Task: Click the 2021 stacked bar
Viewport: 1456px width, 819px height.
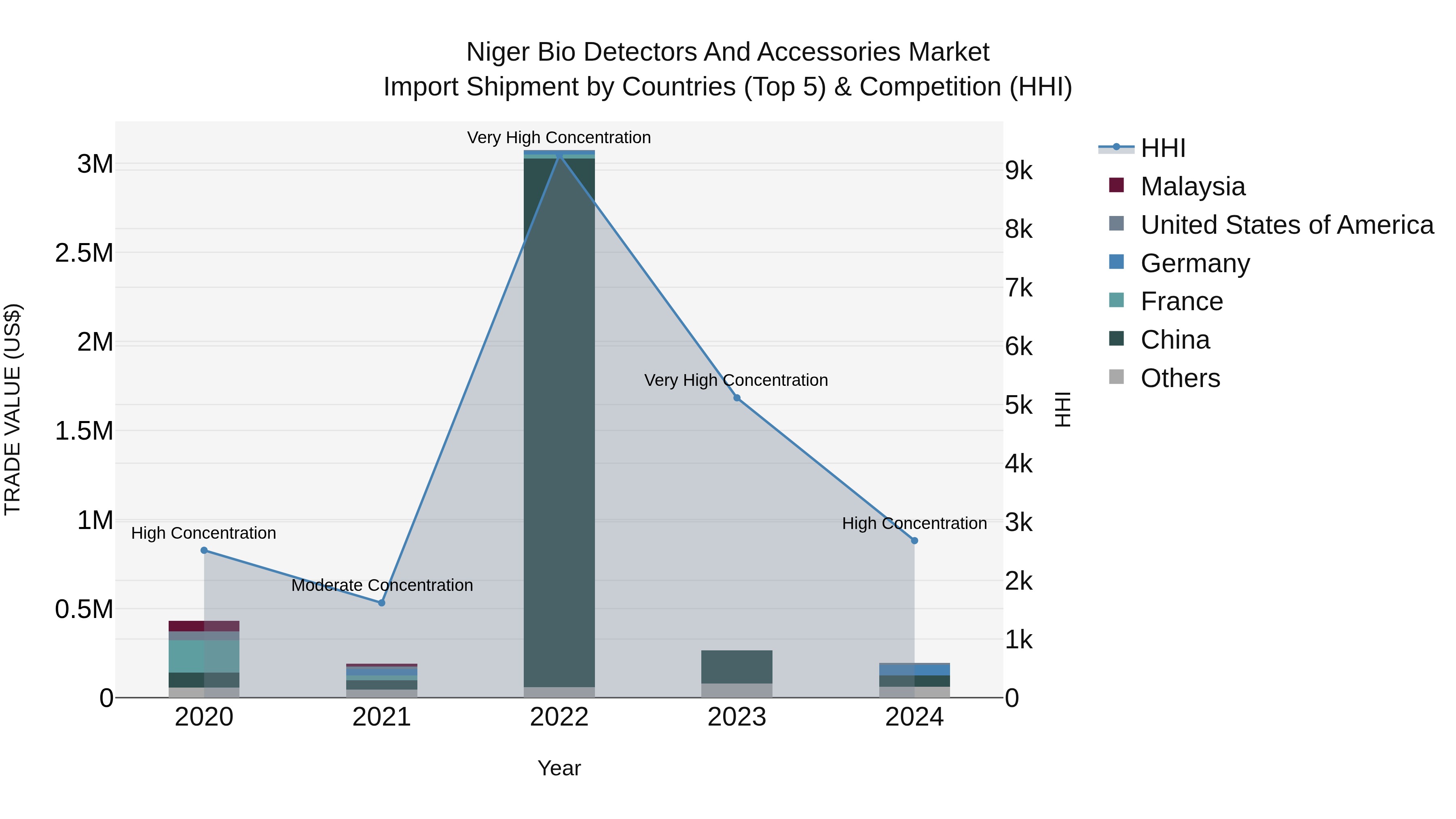Action: (381, 681)
